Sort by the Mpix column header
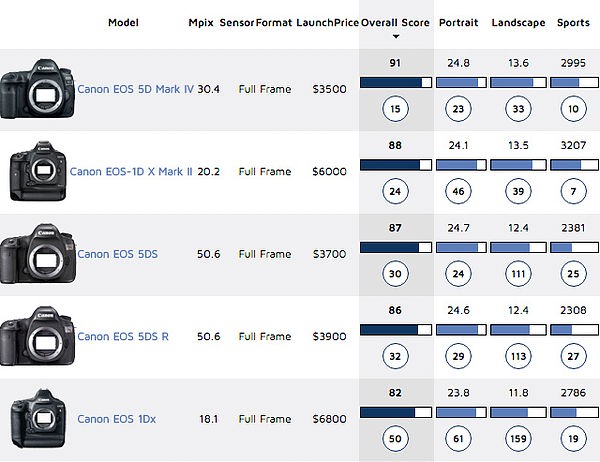The width and height of the screenshot is (600, 462). pos(201,23)
